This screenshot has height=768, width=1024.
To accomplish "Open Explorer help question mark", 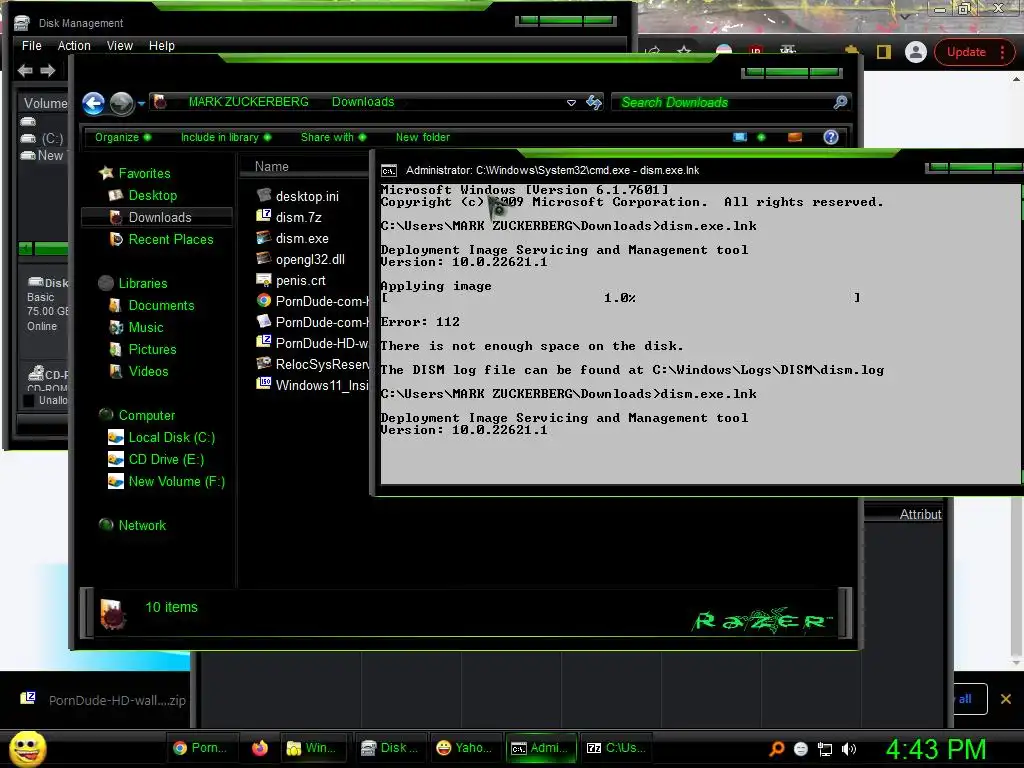I will [x=831, y=137].
